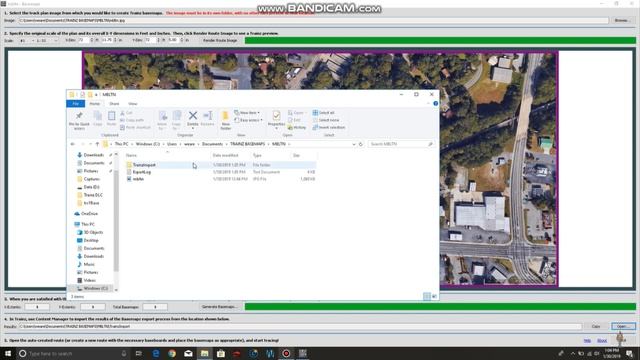The height and width of the screenshot is (360, 640).
Task: Select the Share ribbon tab
Action: (114, 104)
